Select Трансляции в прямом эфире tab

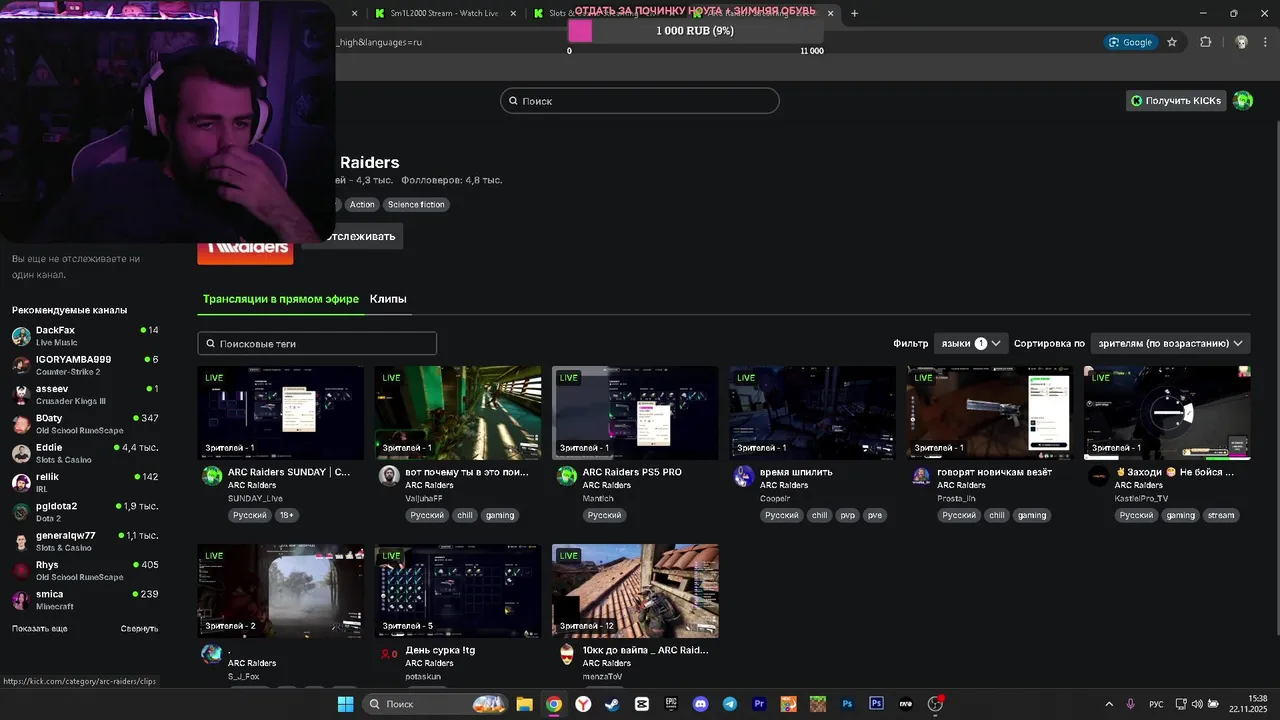pos(281,299)
